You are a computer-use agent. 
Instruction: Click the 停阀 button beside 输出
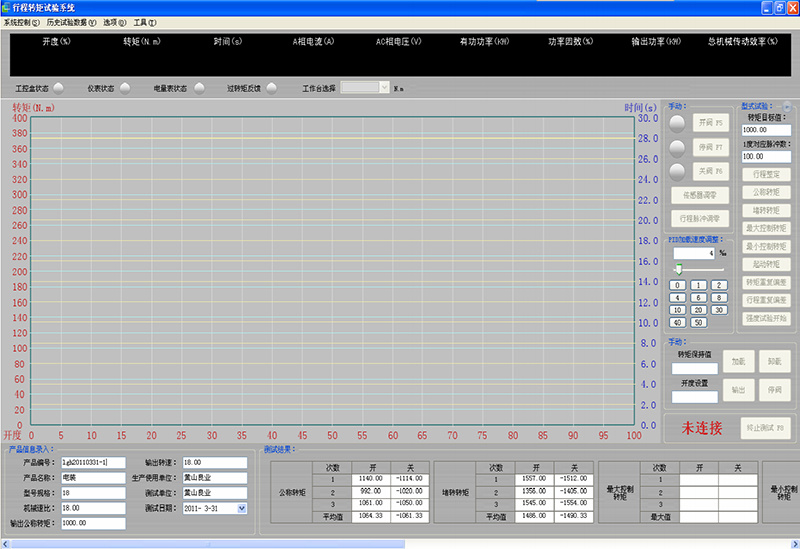pyautogui.click(x=774, y=390)
